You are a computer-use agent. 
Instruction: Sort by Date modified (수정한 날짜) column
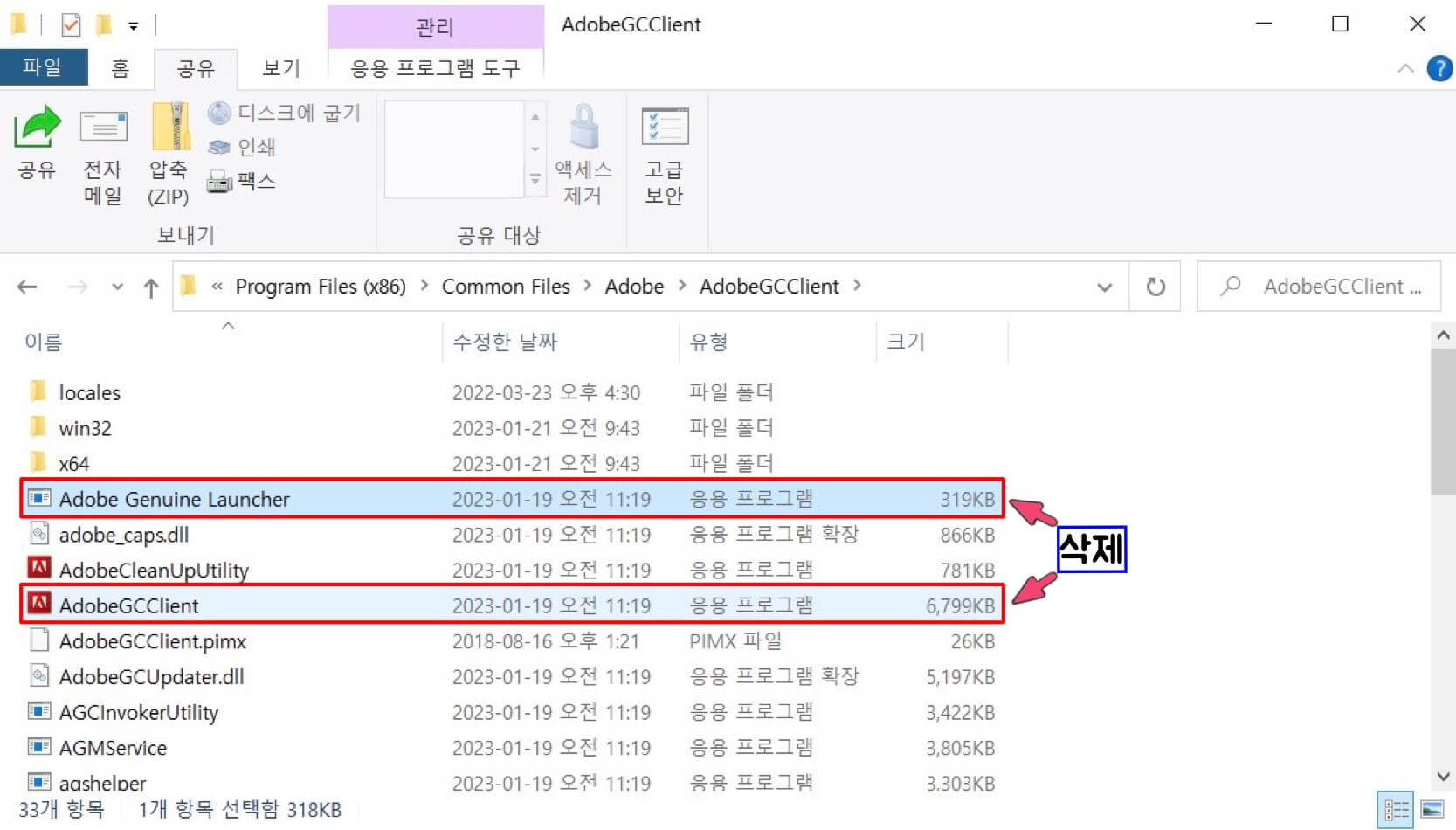505,342
